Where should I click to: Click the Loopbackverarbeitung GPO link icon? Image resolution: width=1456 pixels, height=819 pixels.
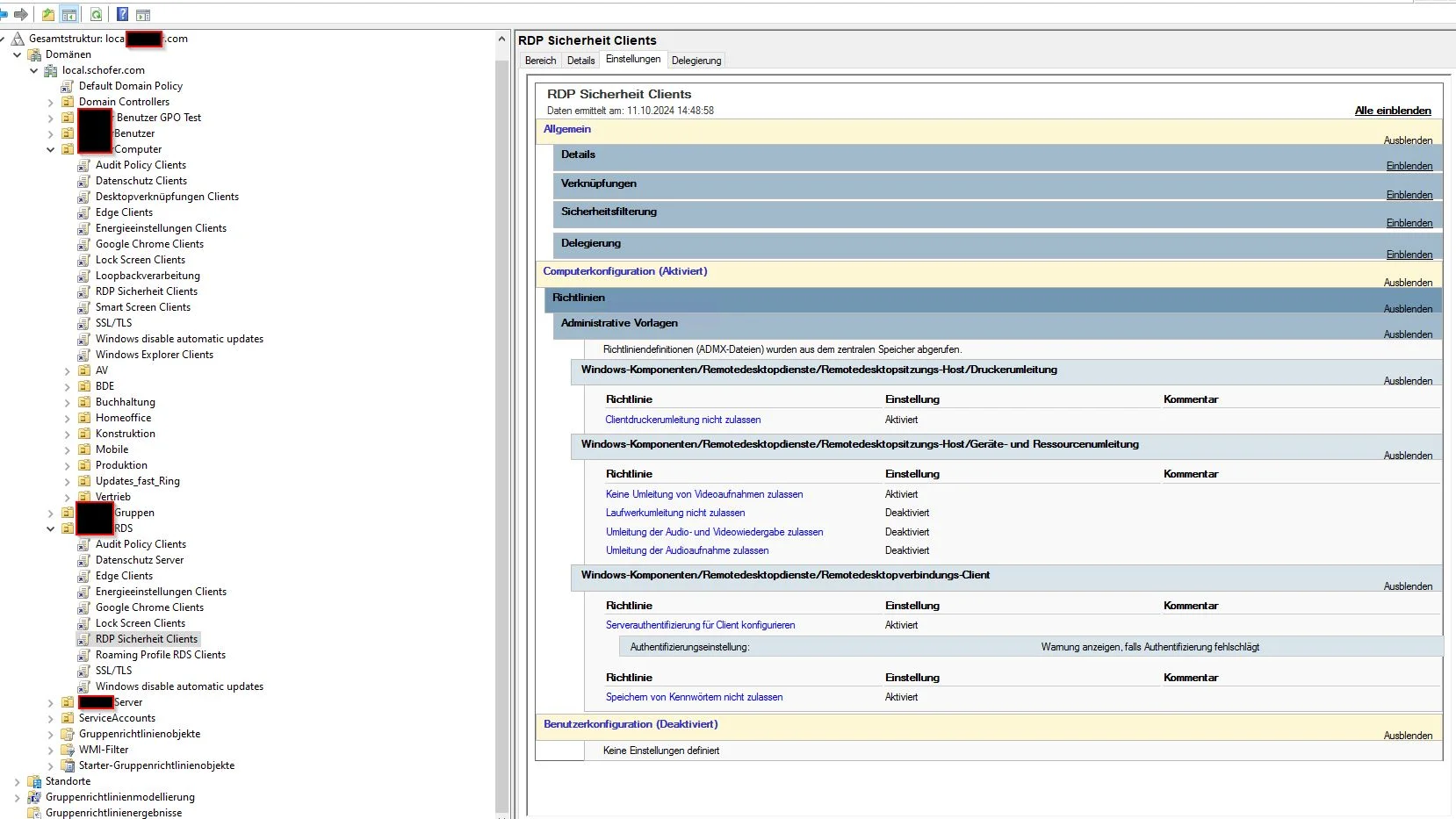coord(84,276)
